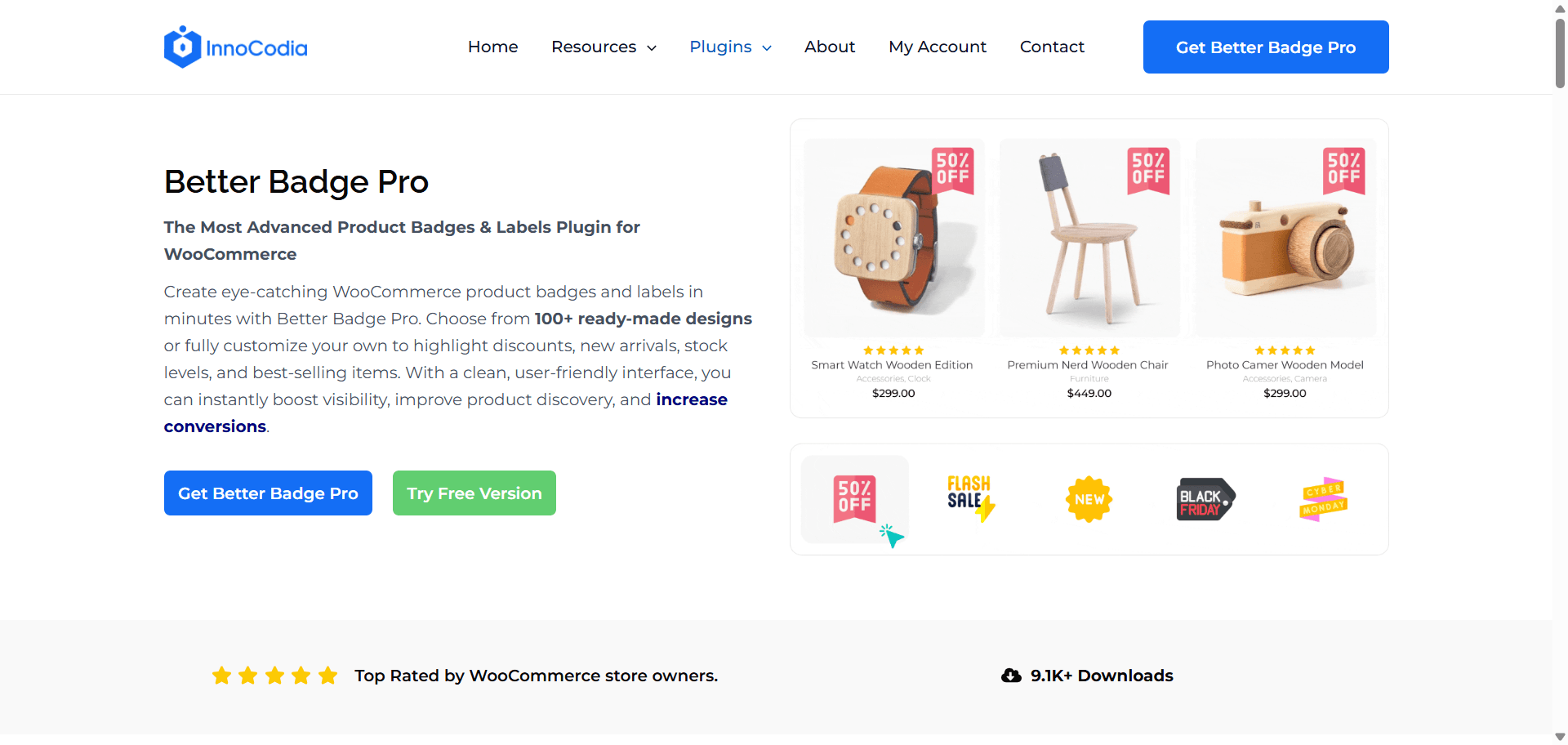
Task: Click the scrollbar up arrow
Action: tap(1560, 8)
